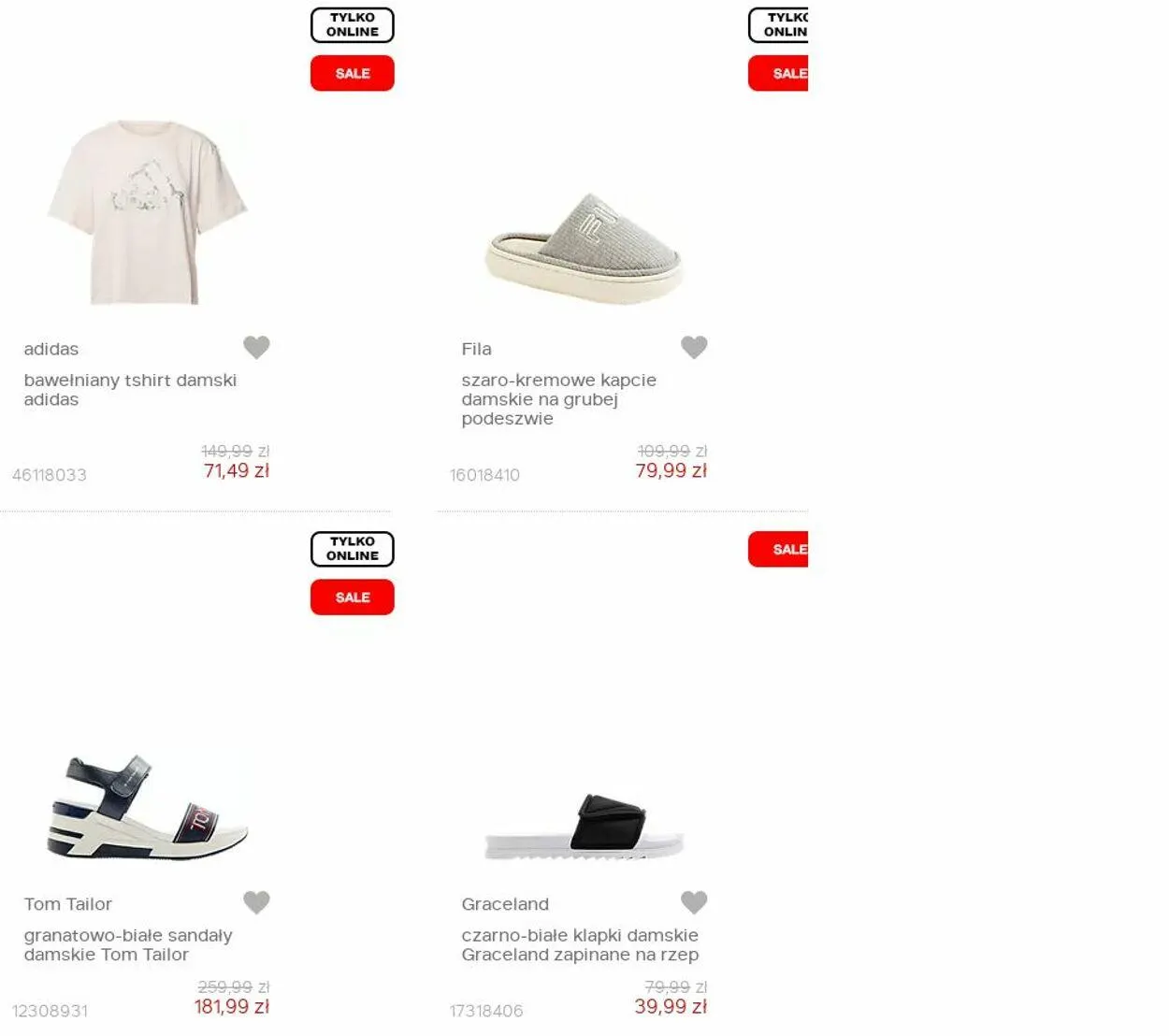Heart the Tom Tailor sandals
Viewport: 1169px width, 1036px height.
coord(256,902)
